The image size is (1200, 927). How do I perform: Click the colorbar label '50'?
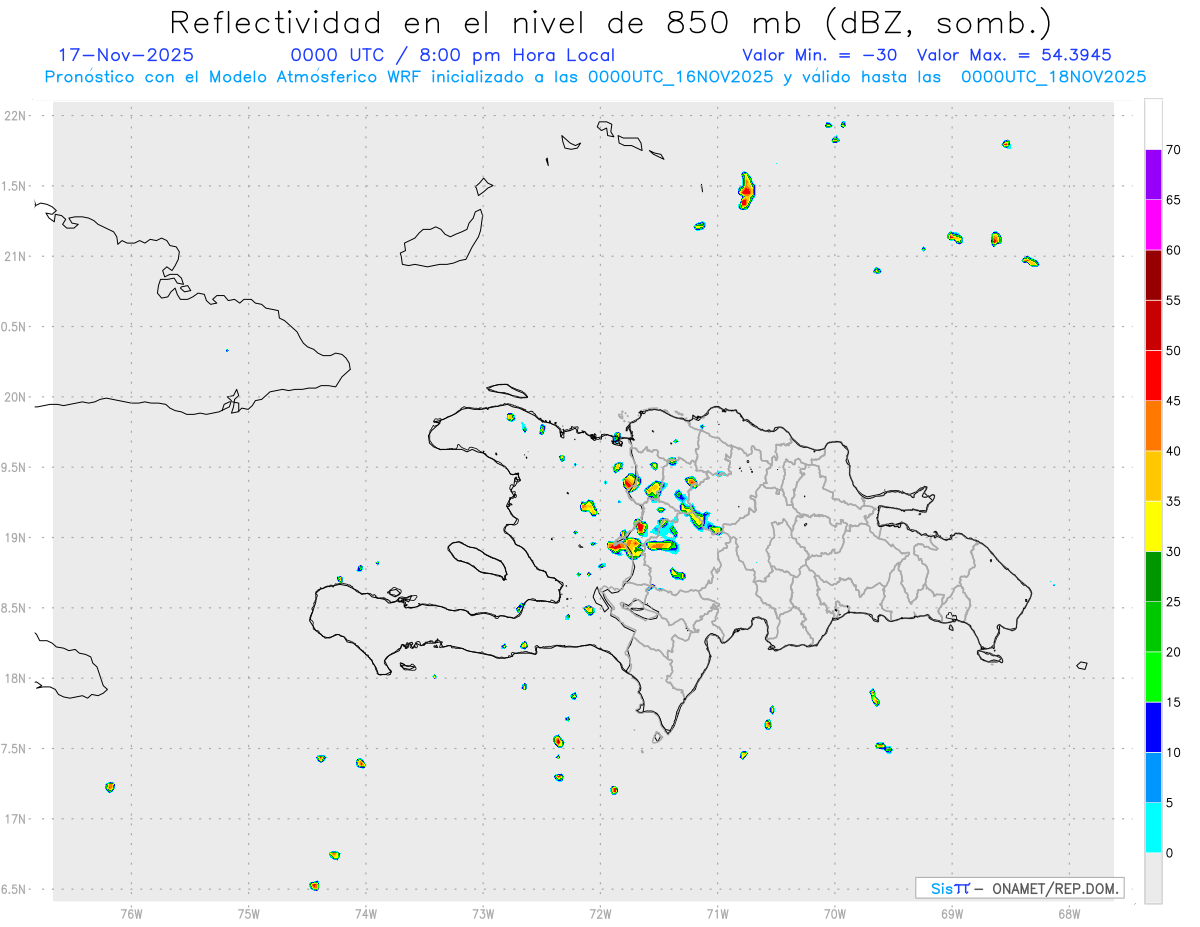[1174, 351]
